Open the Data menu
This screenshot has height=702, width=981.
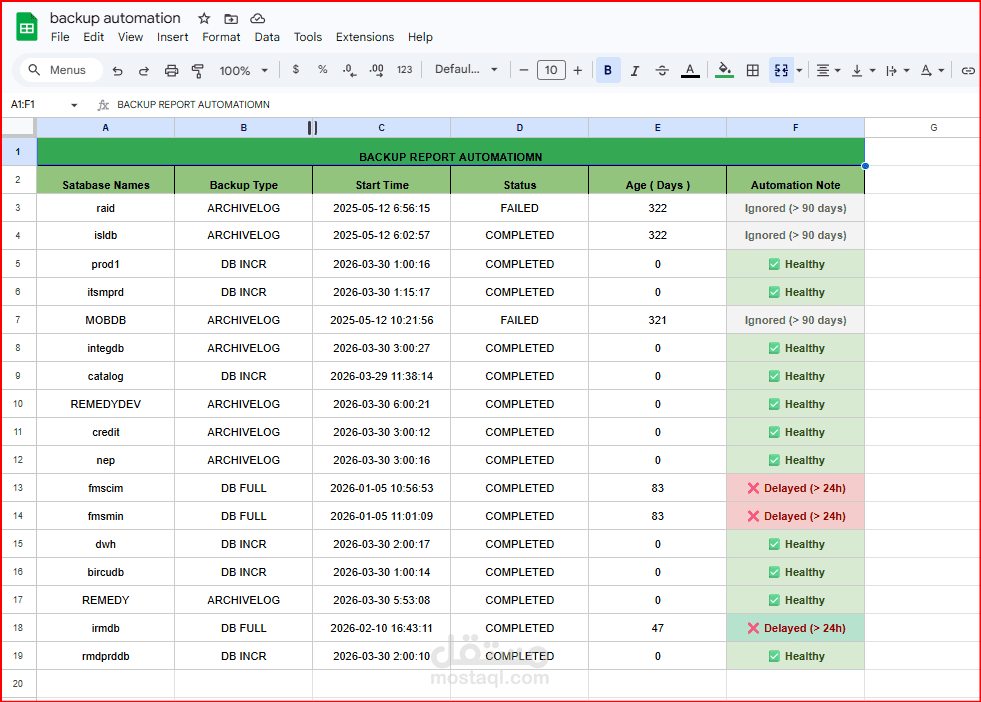(266, 37)
